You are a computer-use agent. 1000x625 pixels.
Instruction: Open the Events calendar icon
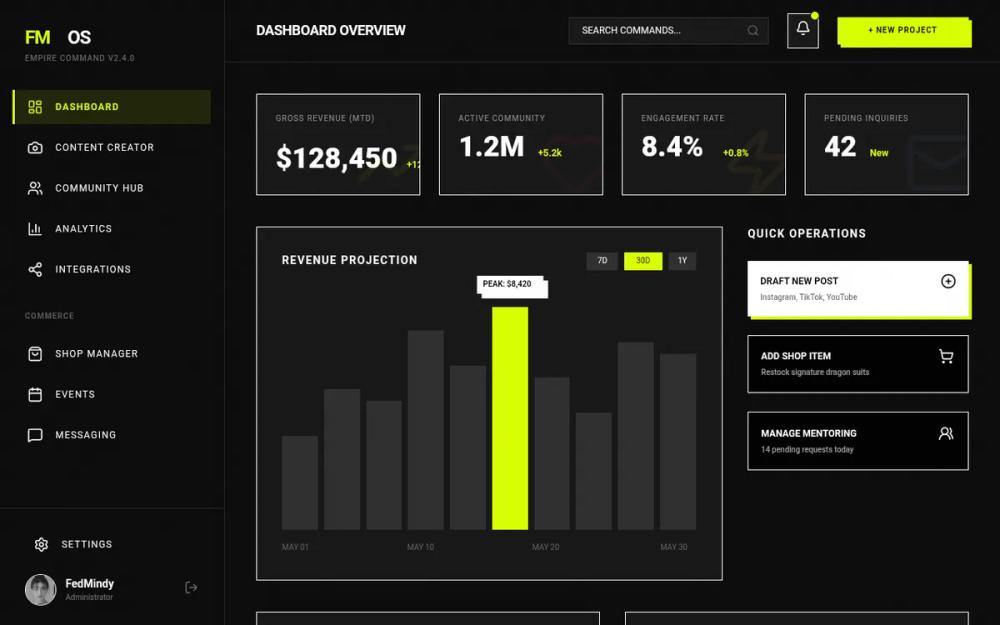coord(33,394)
